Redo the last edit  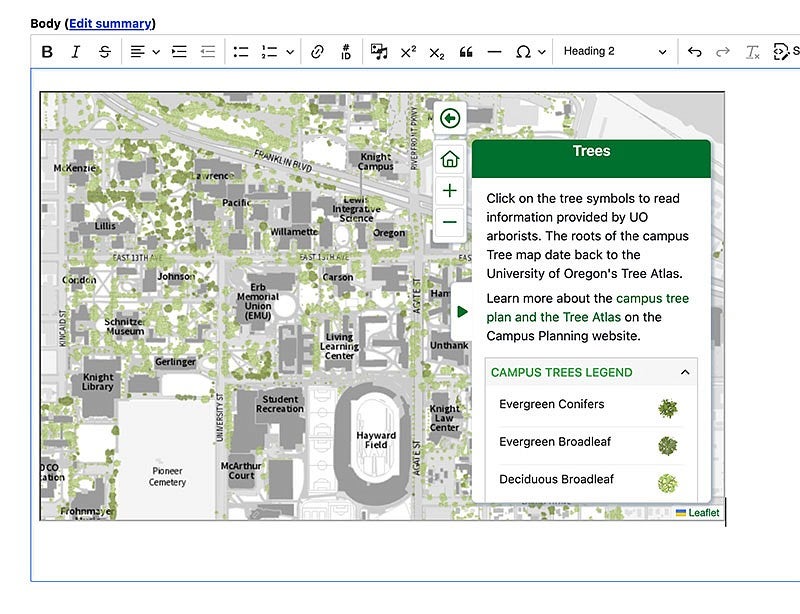tap(723, 52)
